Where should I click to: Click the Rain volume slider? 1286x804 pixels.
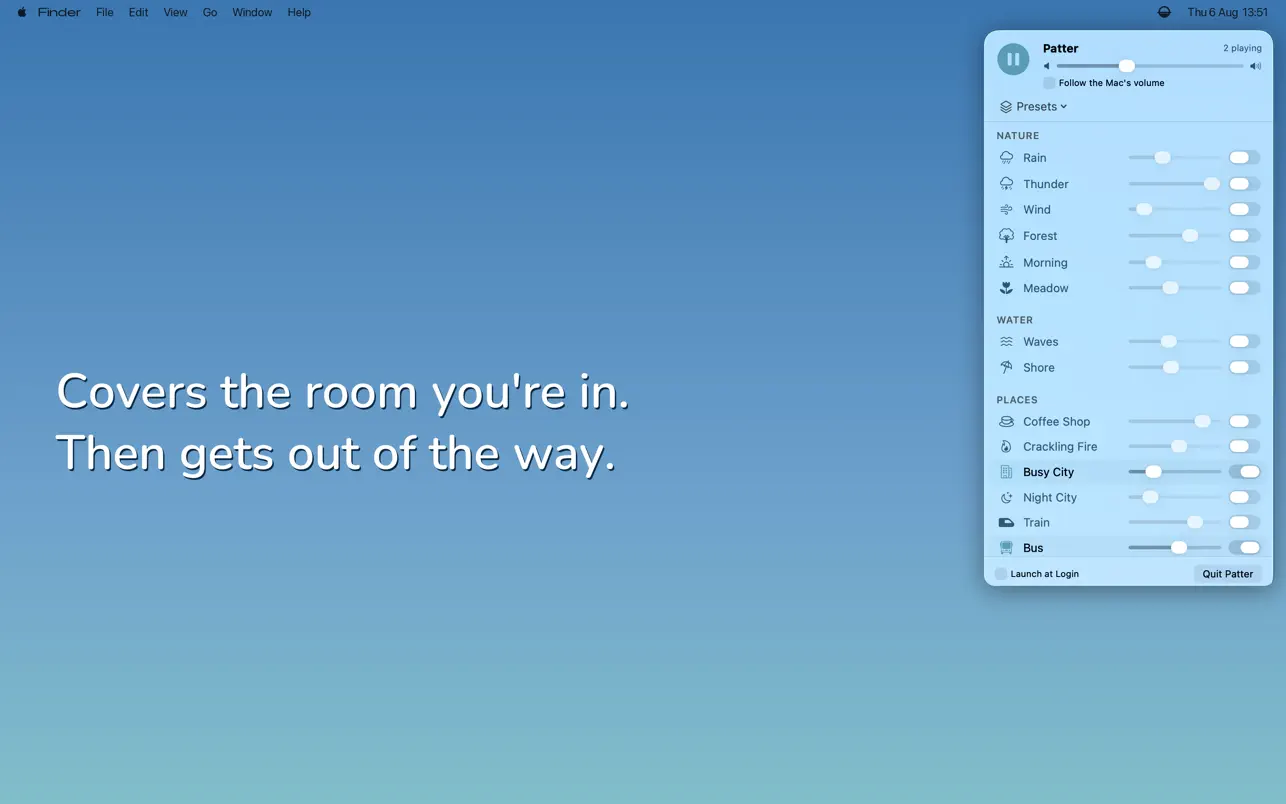(1175, 158)
